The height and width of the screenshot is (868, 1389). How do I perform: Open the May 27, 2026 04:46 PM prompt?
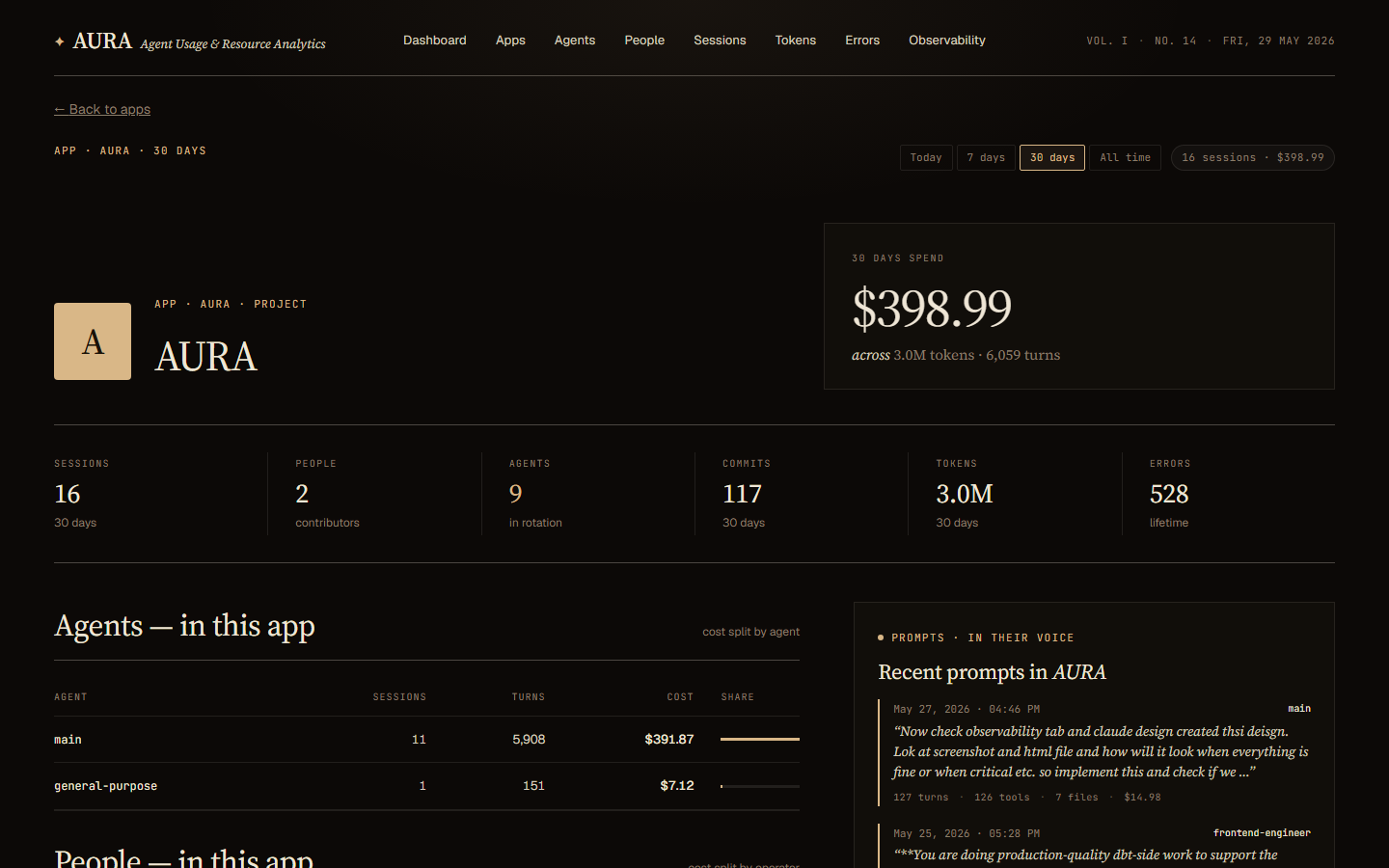pyautogui.click(x=1095, y=752)
